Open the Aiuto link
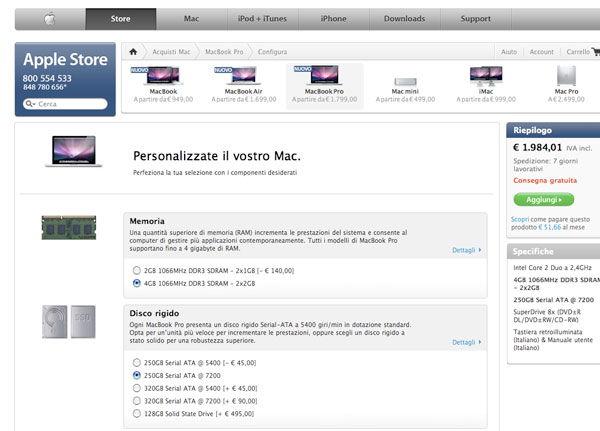Viewport: 600px width, 431px height. click(509, 52)
